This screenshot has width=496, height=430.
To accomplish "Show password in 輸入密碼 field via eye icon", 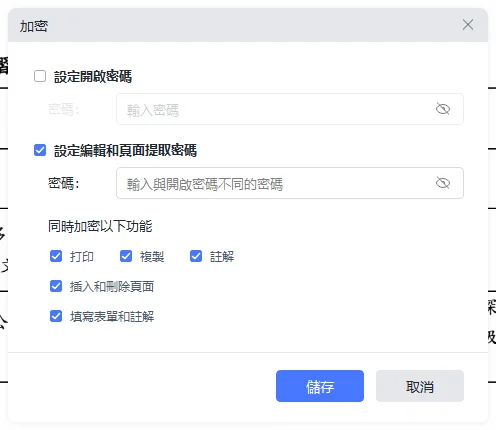I will click(x=443, y=109).
